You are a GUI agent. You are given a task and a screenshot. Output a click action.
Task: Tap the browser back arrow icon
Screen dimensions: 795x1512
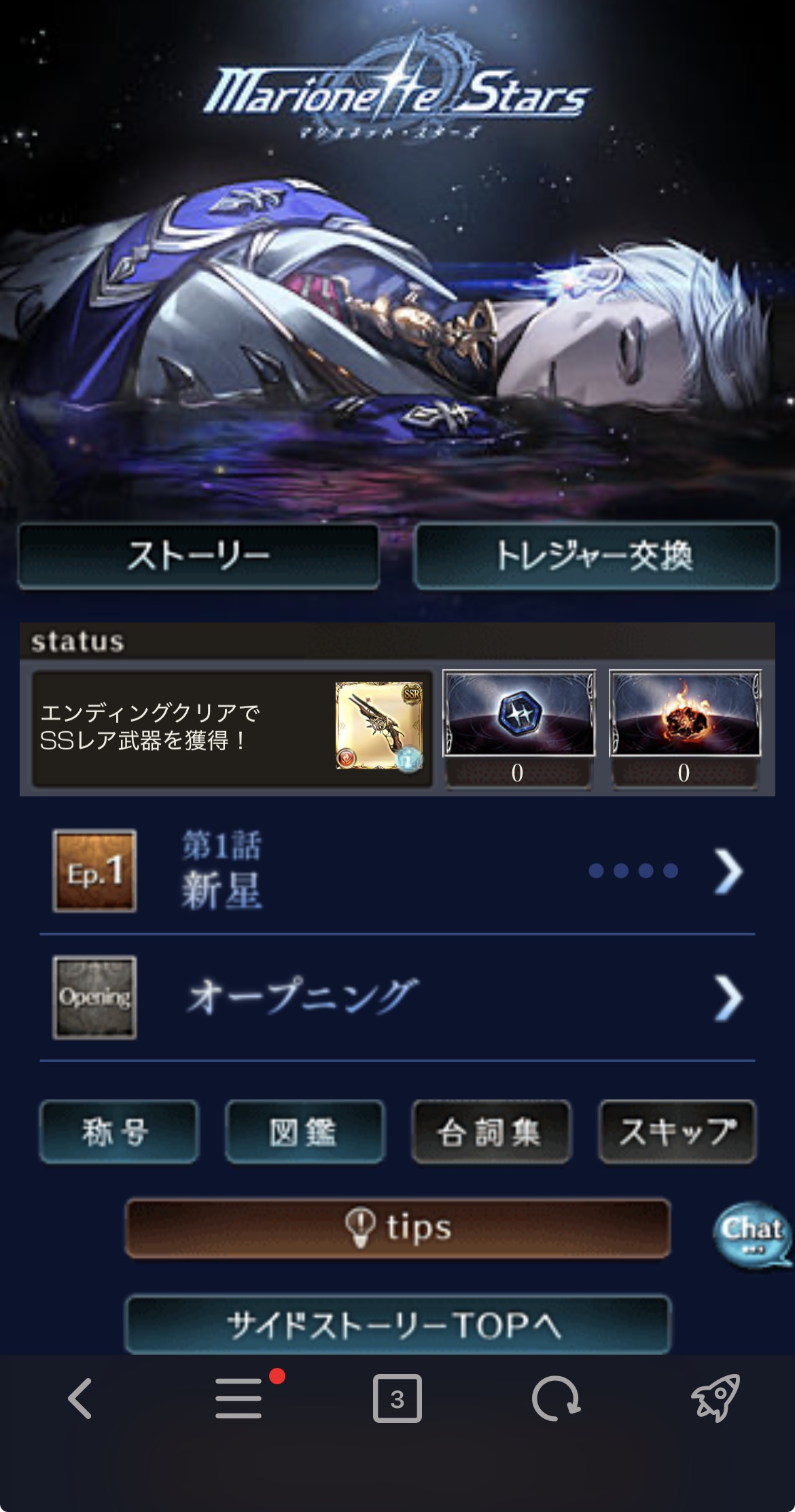click(80, 1399)
